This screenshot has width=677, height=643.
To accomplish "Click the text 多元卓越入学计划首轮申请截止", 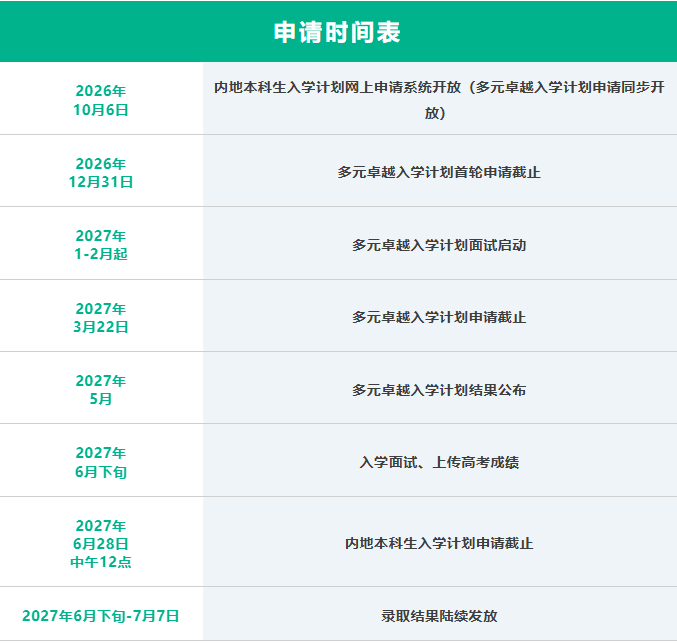I will [439, 172].
